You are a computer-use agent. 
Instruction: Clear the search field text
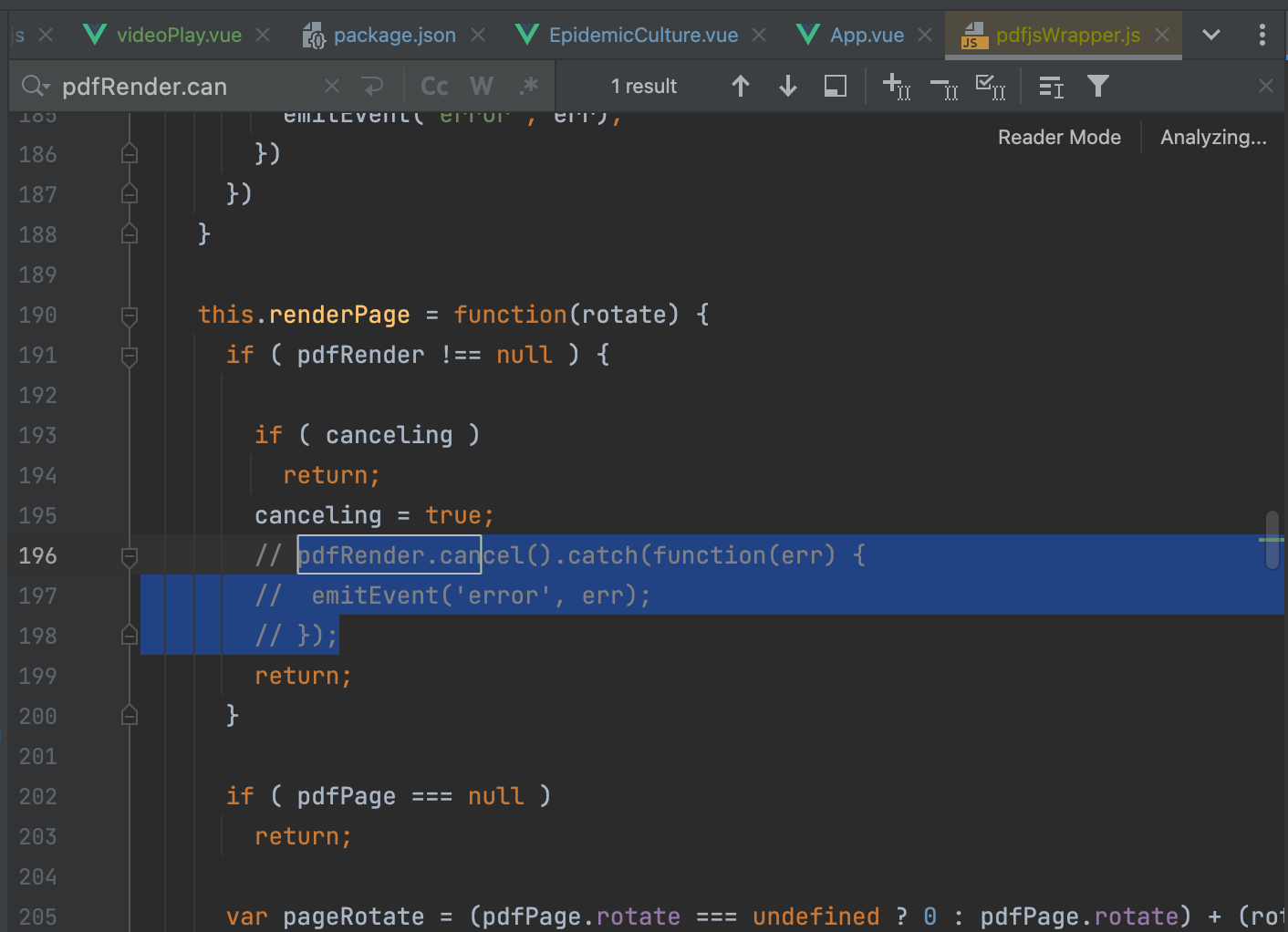[332, 87]
